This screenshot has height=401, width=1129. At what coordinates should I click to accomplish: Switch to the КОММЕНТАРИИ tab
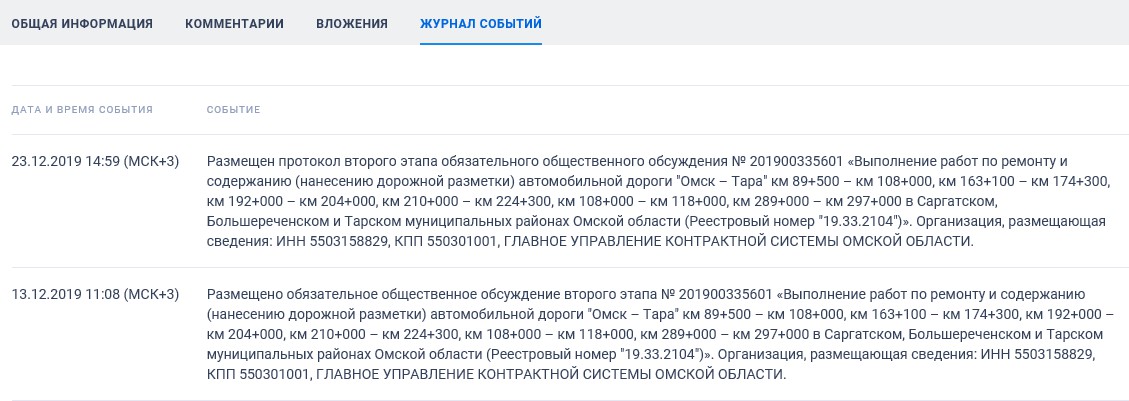pyautogui.click(x=234, y=24)
